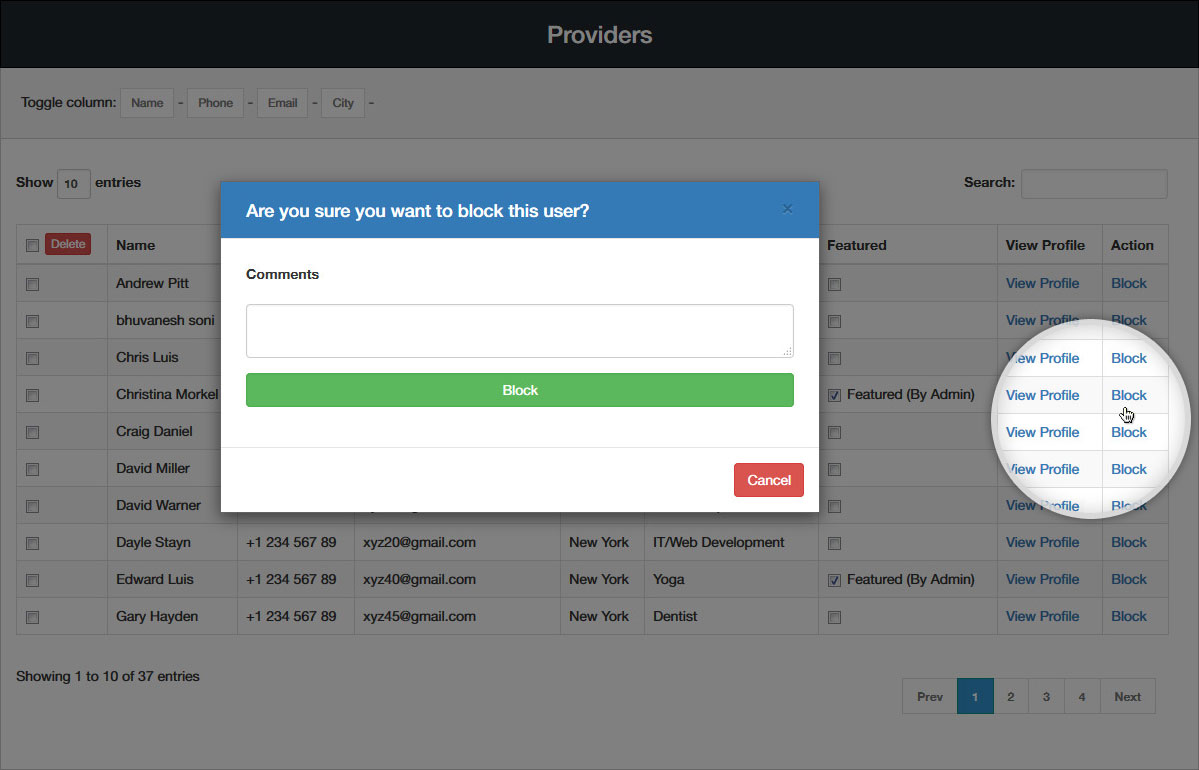Go to page 2 of results
Screen dimensions: 1199x770
1011,696
